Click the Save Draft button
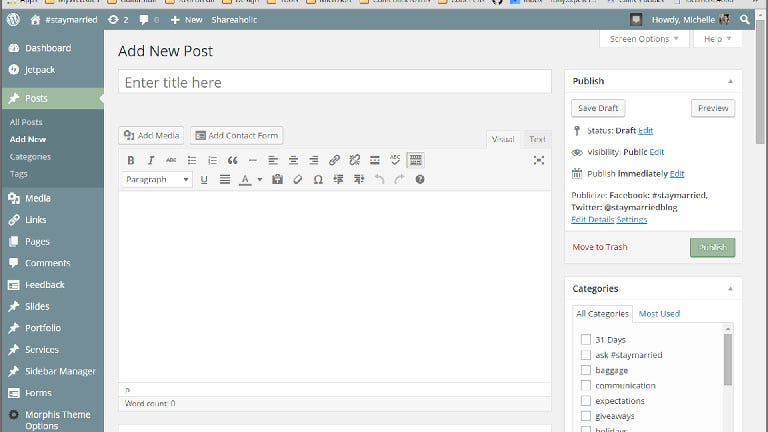The image size is (768, 432). [598, 108]
